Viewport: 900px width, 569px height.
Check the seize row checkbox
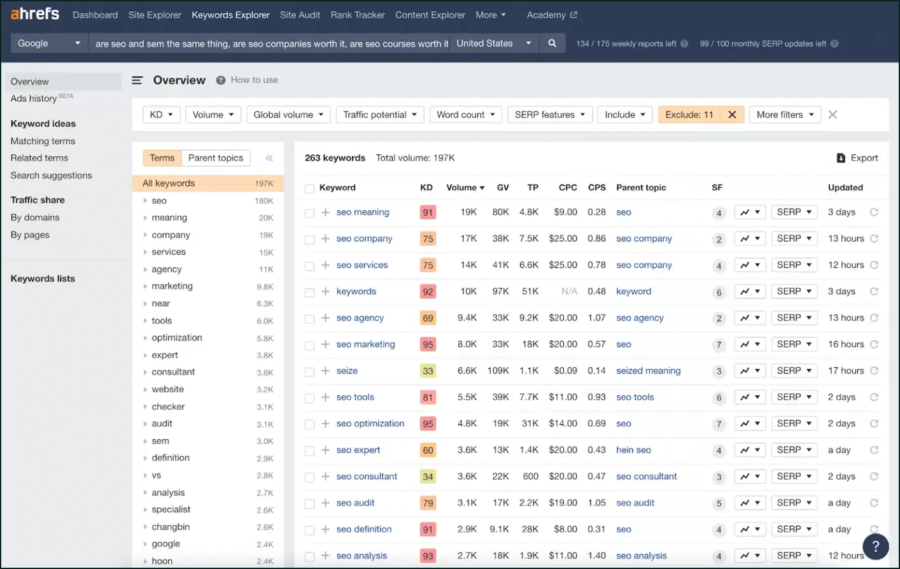[309, 371]
